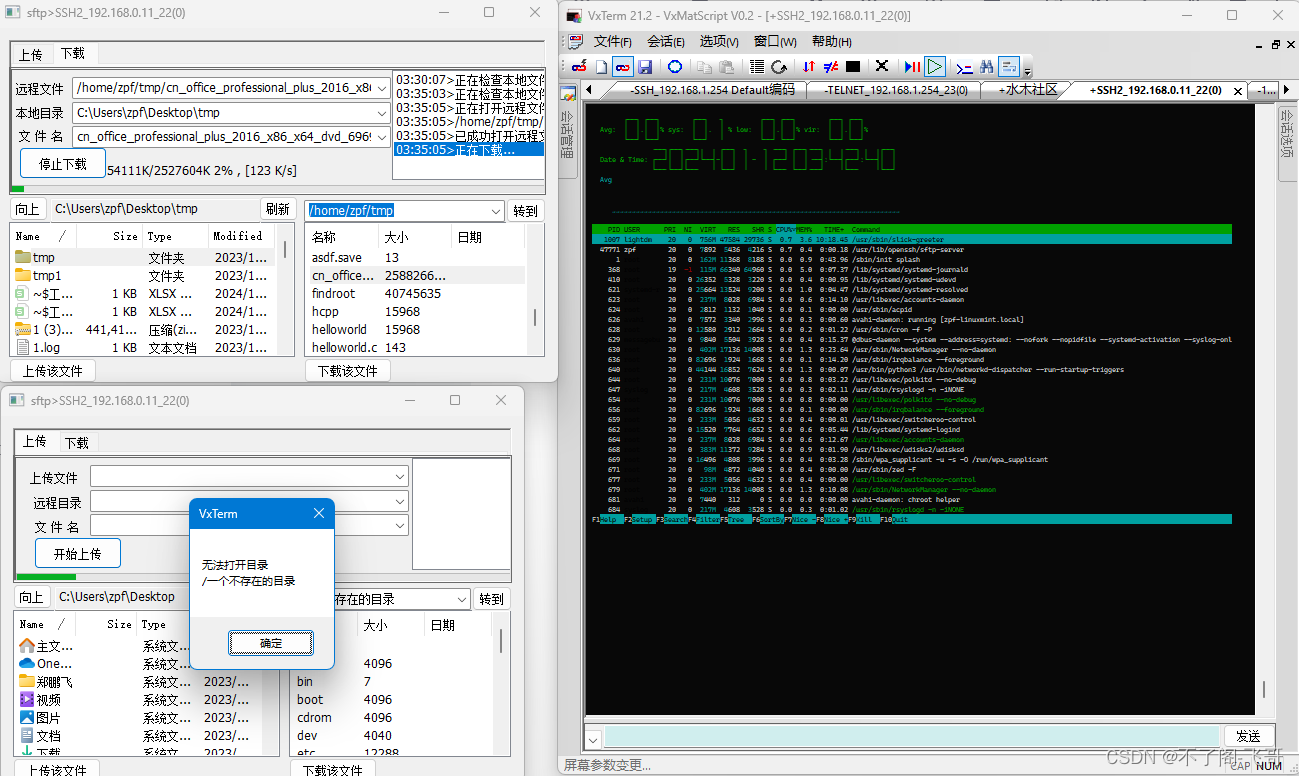
Task: Expand the 上传文件 combo box arrow
Action: (x=400, y=477)
